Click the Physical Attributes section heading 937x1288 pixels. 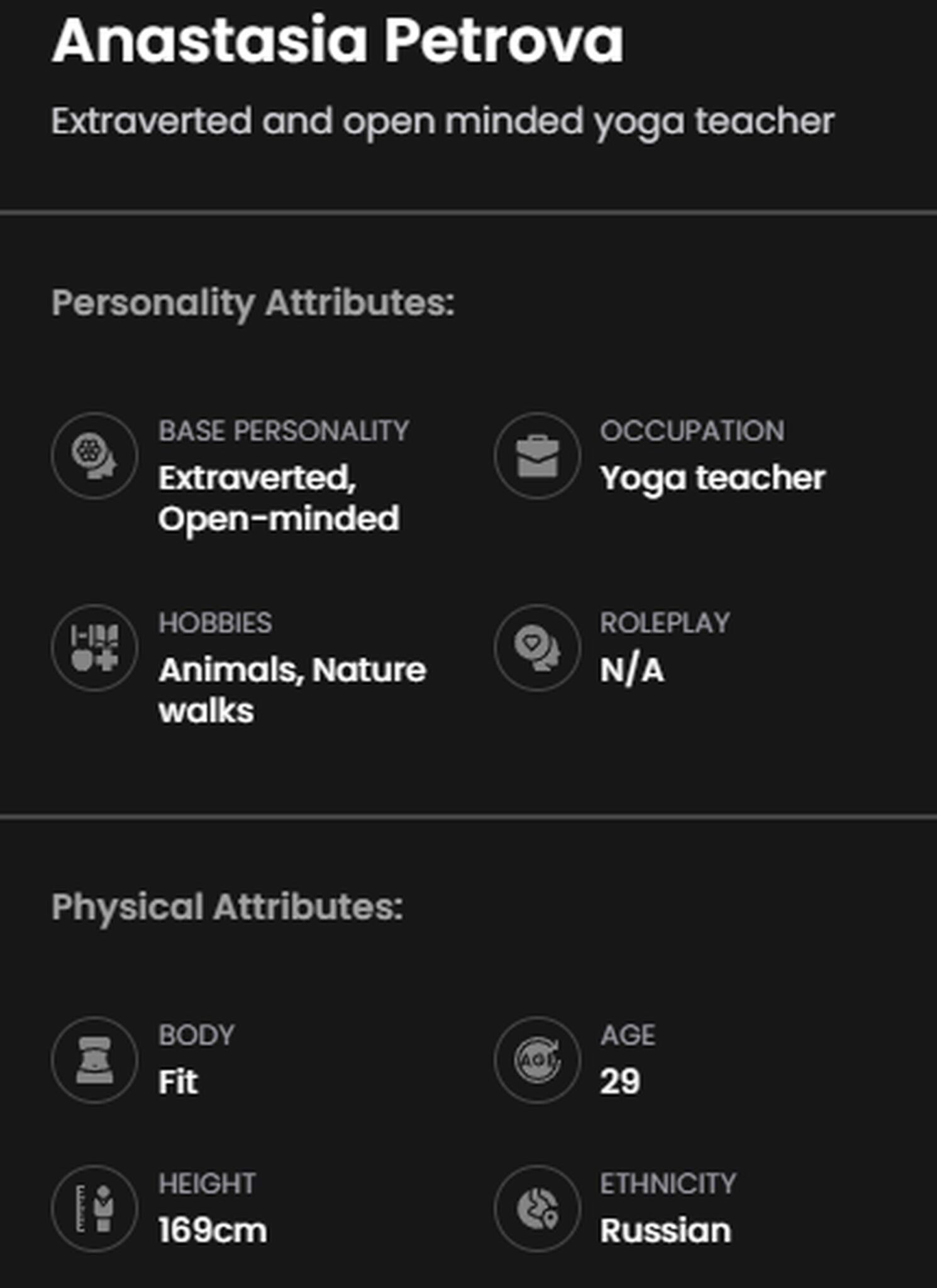[x=227, y=907]
